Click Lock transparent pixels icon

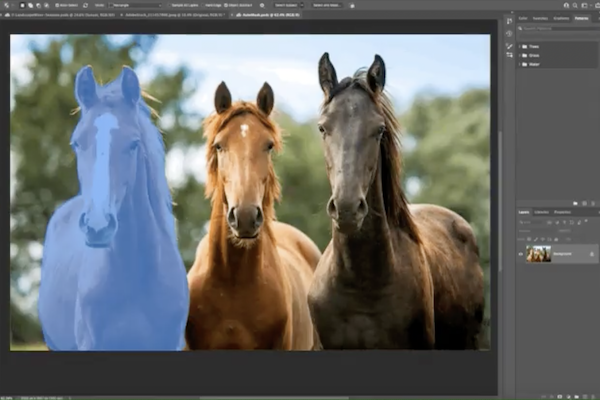coord(529,239)
